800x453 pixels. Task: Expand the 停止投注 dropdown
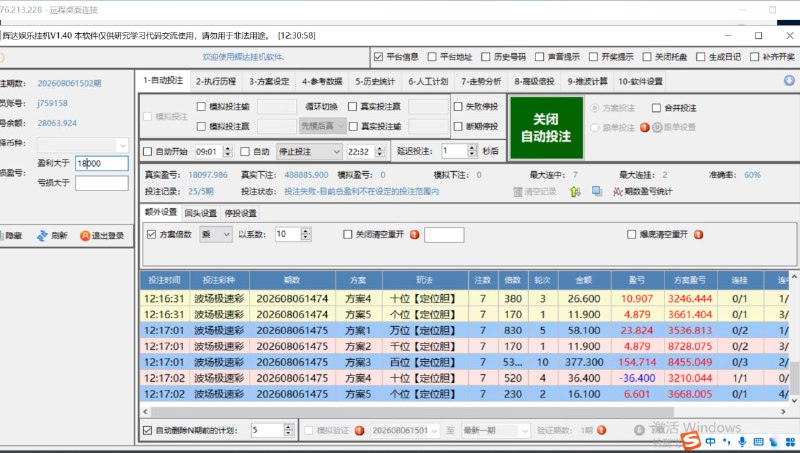[309, 152]
